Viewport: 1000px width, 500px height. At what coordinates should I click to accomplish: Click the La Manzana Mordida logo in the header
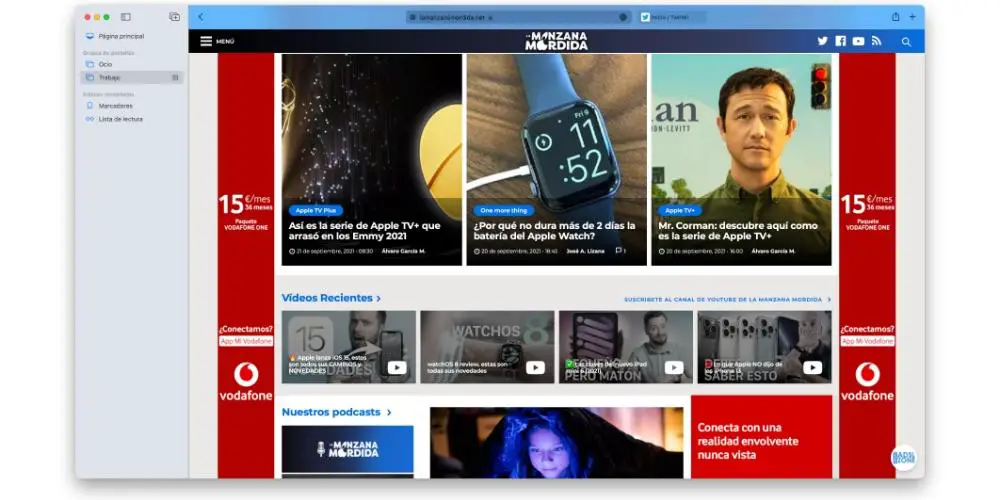click(556, 41)
